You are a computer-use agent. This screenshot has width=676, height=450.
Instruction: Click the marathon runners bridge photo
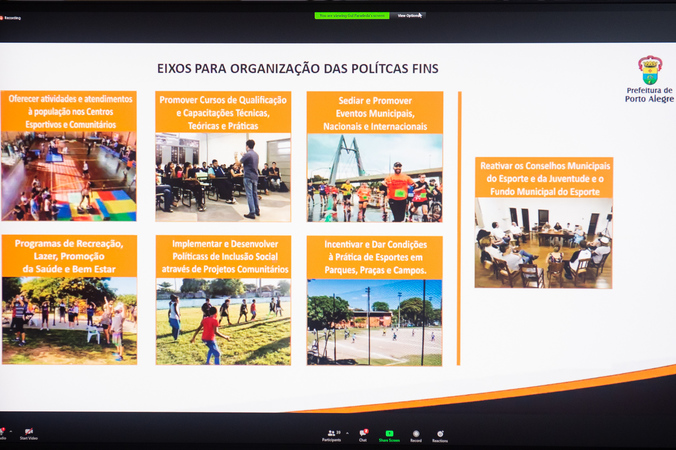point(375,178)
